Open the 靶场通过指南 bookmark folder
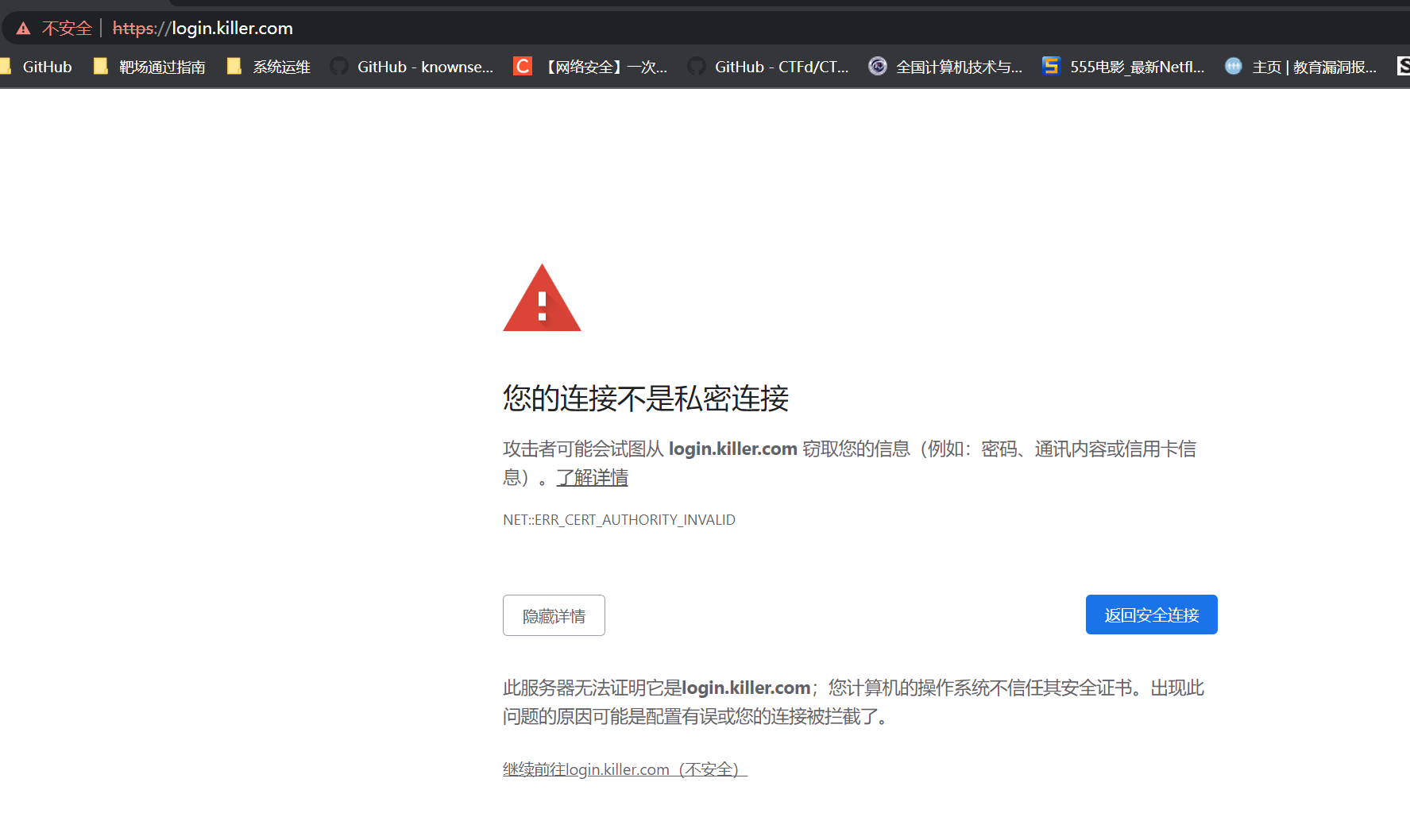The height and width of the screenshot is (840, 1410). click(149, 67)
